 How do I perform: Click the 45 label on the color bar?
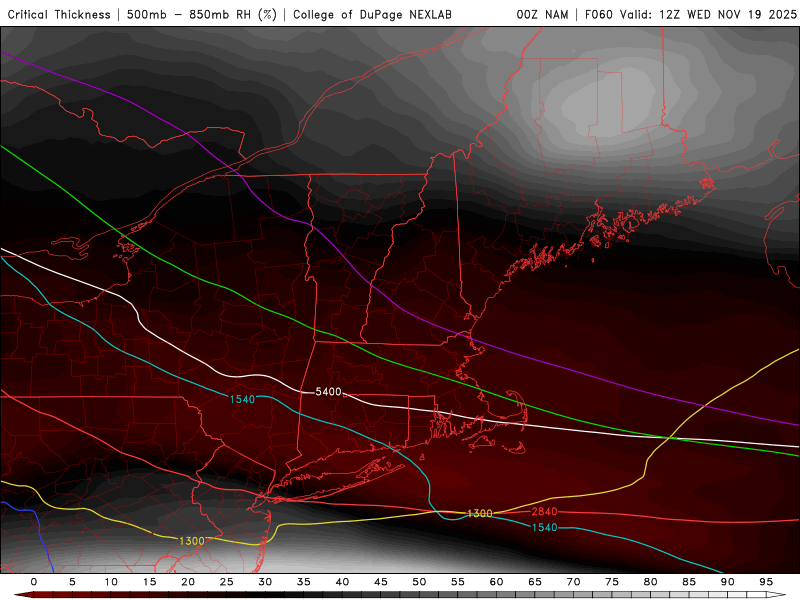pos(381,582)
